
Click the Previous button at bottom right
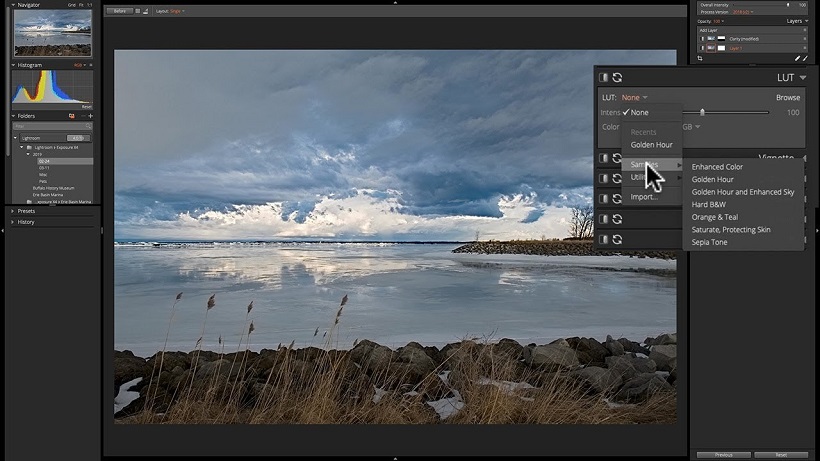click(724, 455)
